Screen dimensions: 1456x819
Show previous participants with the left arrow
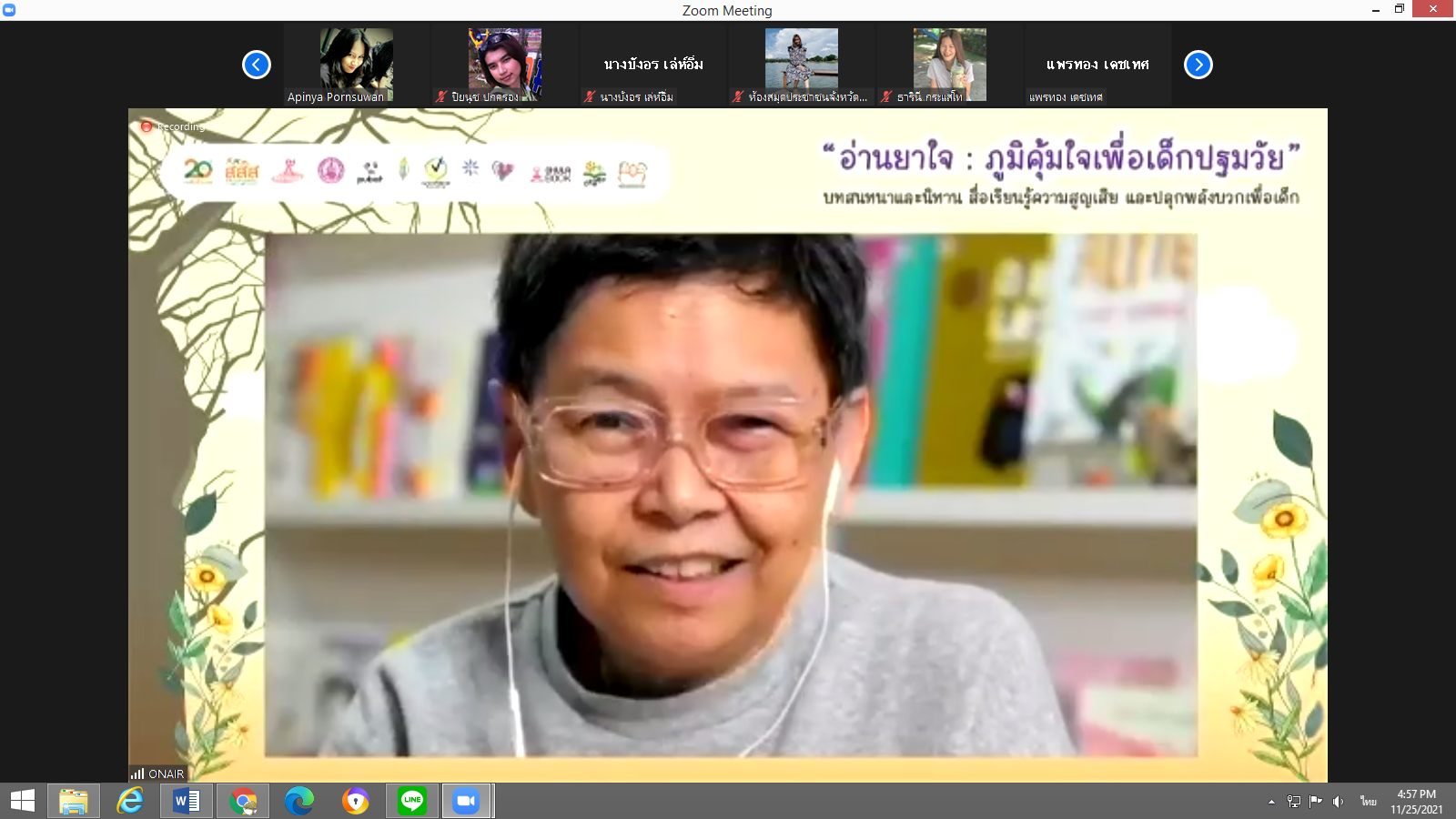(x=257, y=65)
